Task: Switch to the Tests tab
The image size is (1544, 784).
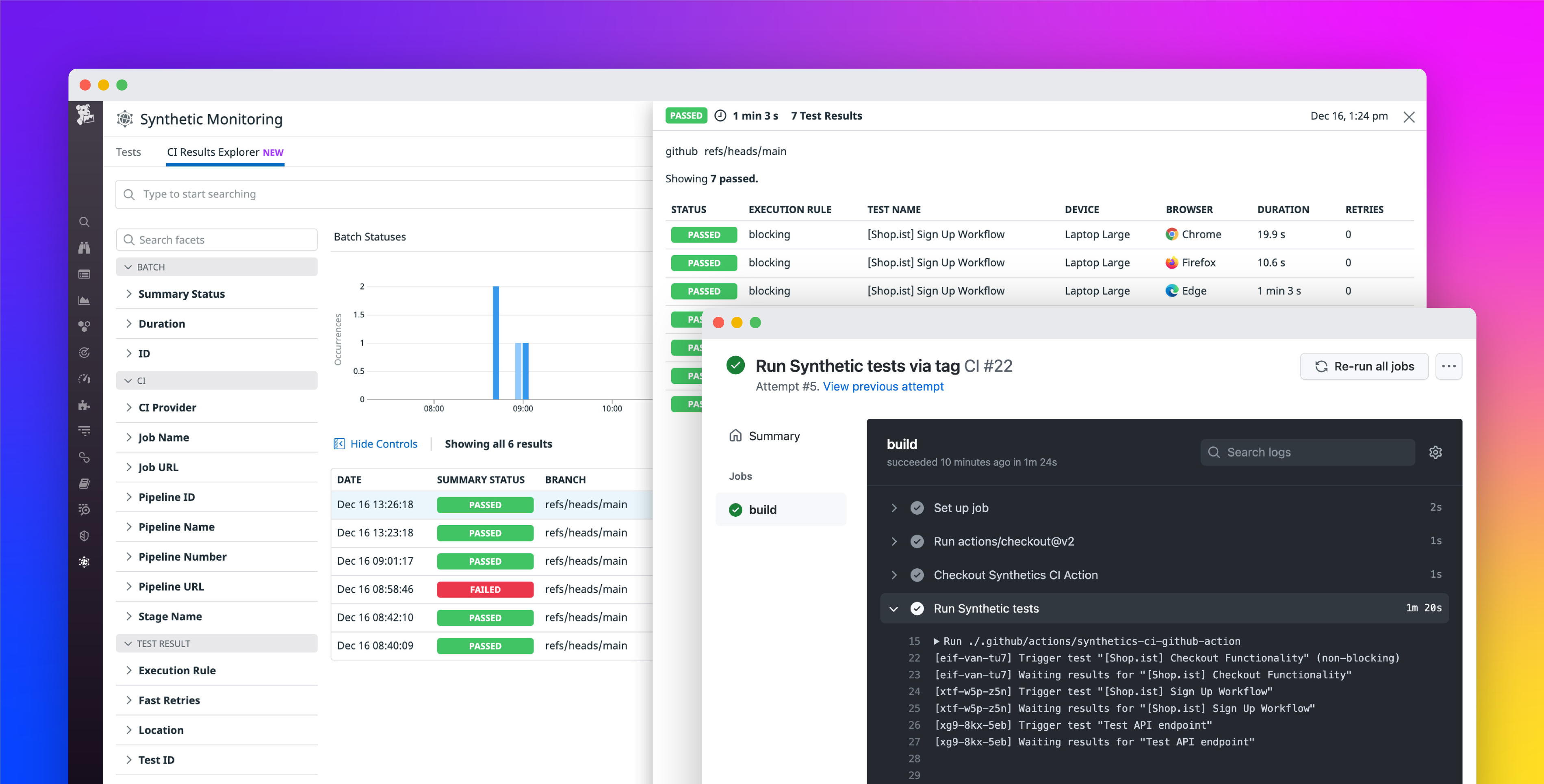Action: coord(128,152)
